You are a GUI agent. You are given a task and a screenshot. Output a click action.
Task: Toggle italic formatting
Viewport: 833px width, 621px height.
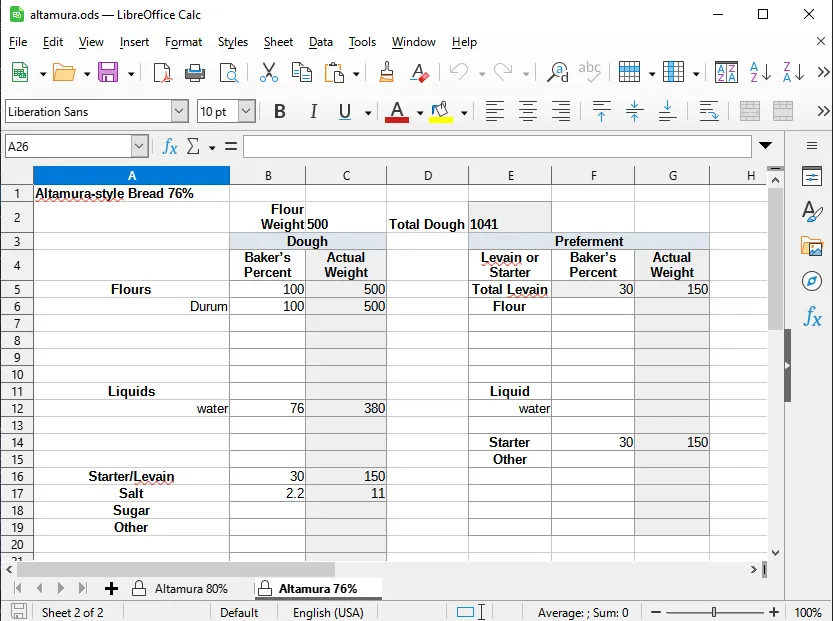pos(313,111)
